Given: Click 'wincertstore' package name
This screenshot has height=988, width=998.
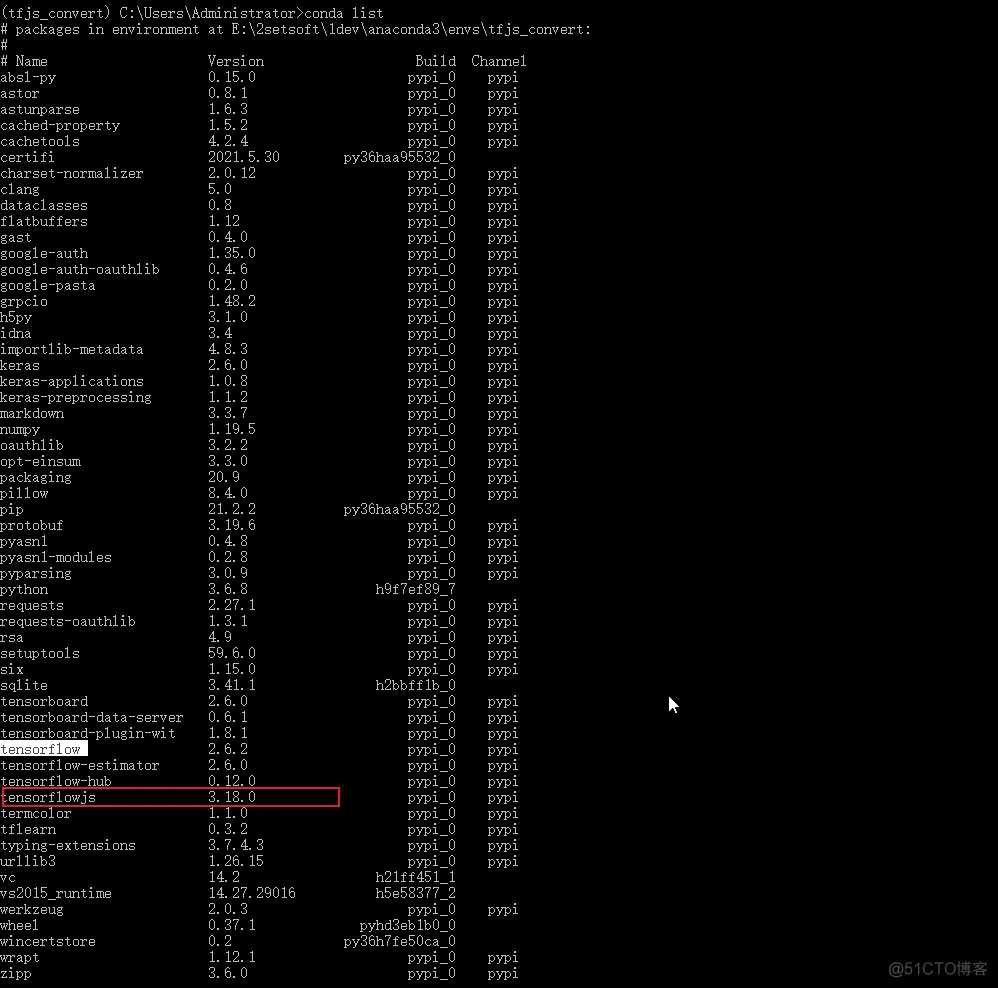Looking at the screenshot, I should (x=48, y=942).
